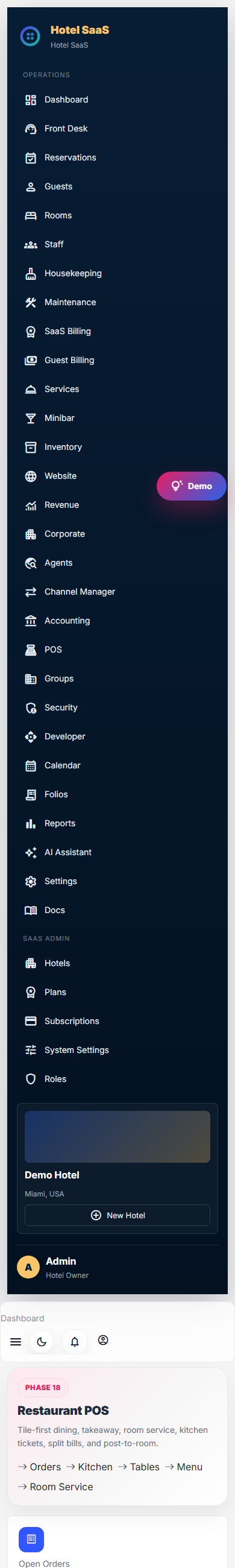The height and width of the screenshot is (1568, 235).
Task: Open Plans under SaaS Admin
Action: tap(117, 992)
